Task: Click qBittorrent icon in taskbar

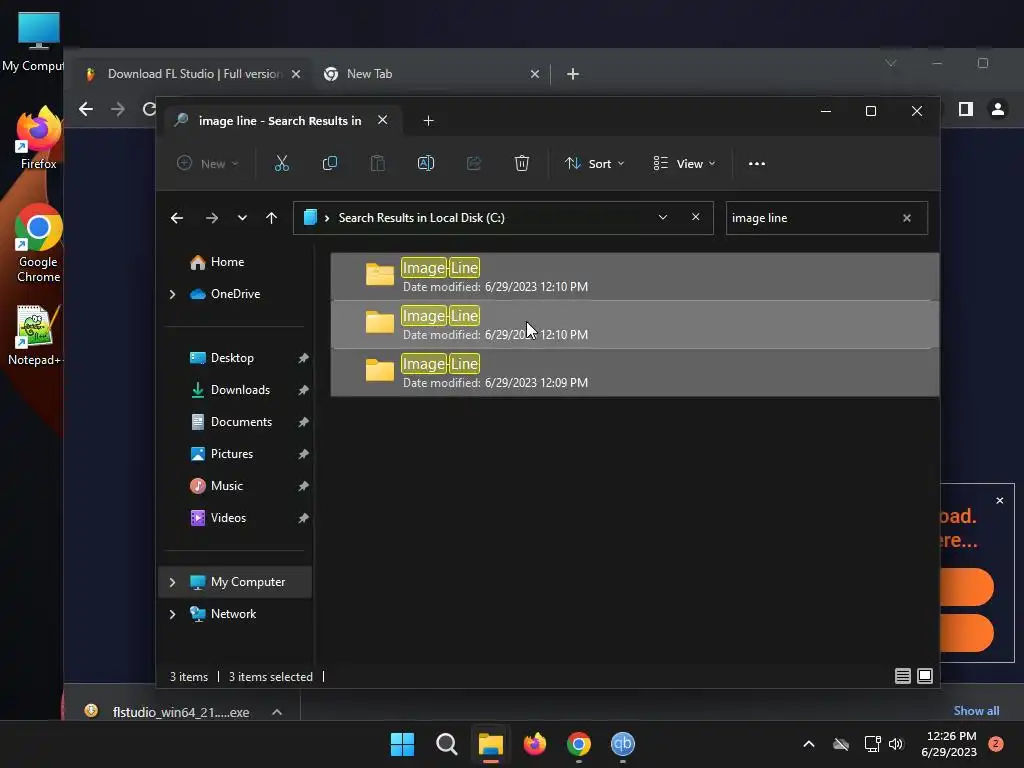Action: pyautogui.click(x=622, y=744)
